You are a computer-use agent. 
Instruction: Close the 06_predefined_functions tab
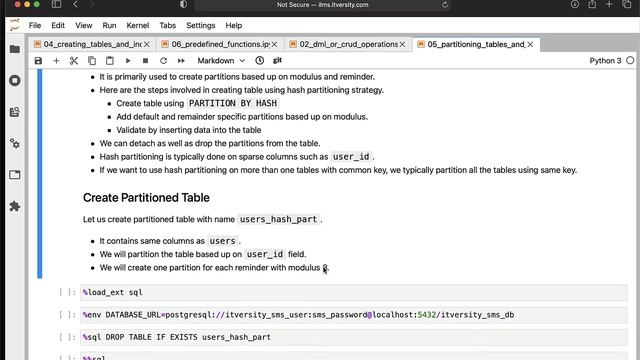click(274, 44)
